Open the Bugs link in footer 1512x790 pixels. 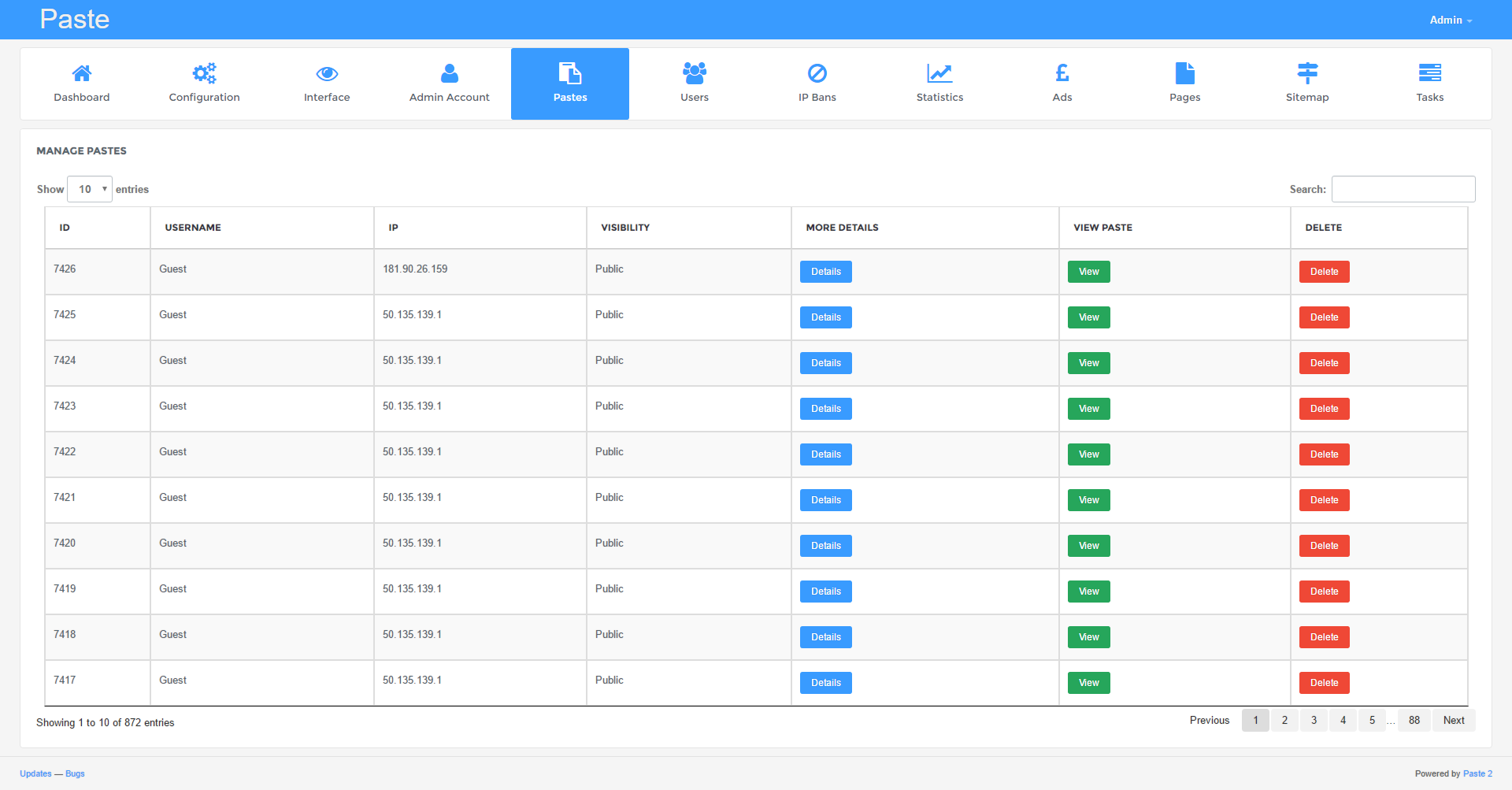coord(75,773)
